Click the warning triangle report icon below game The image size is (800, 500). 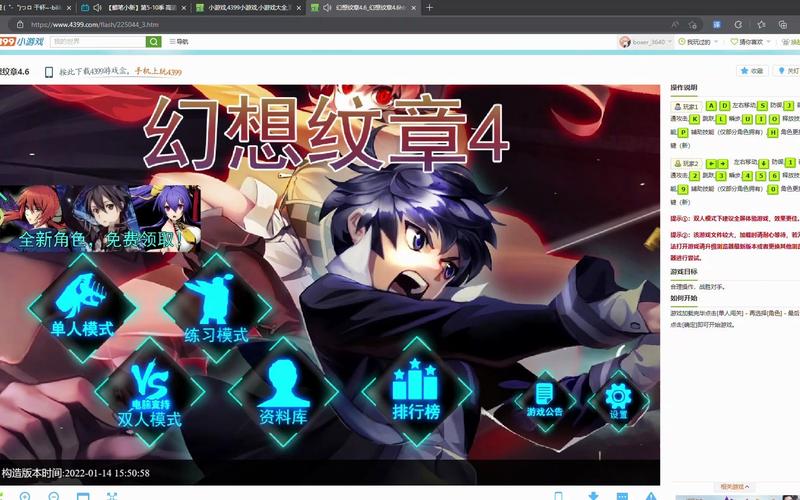click(x=651, y=496)
